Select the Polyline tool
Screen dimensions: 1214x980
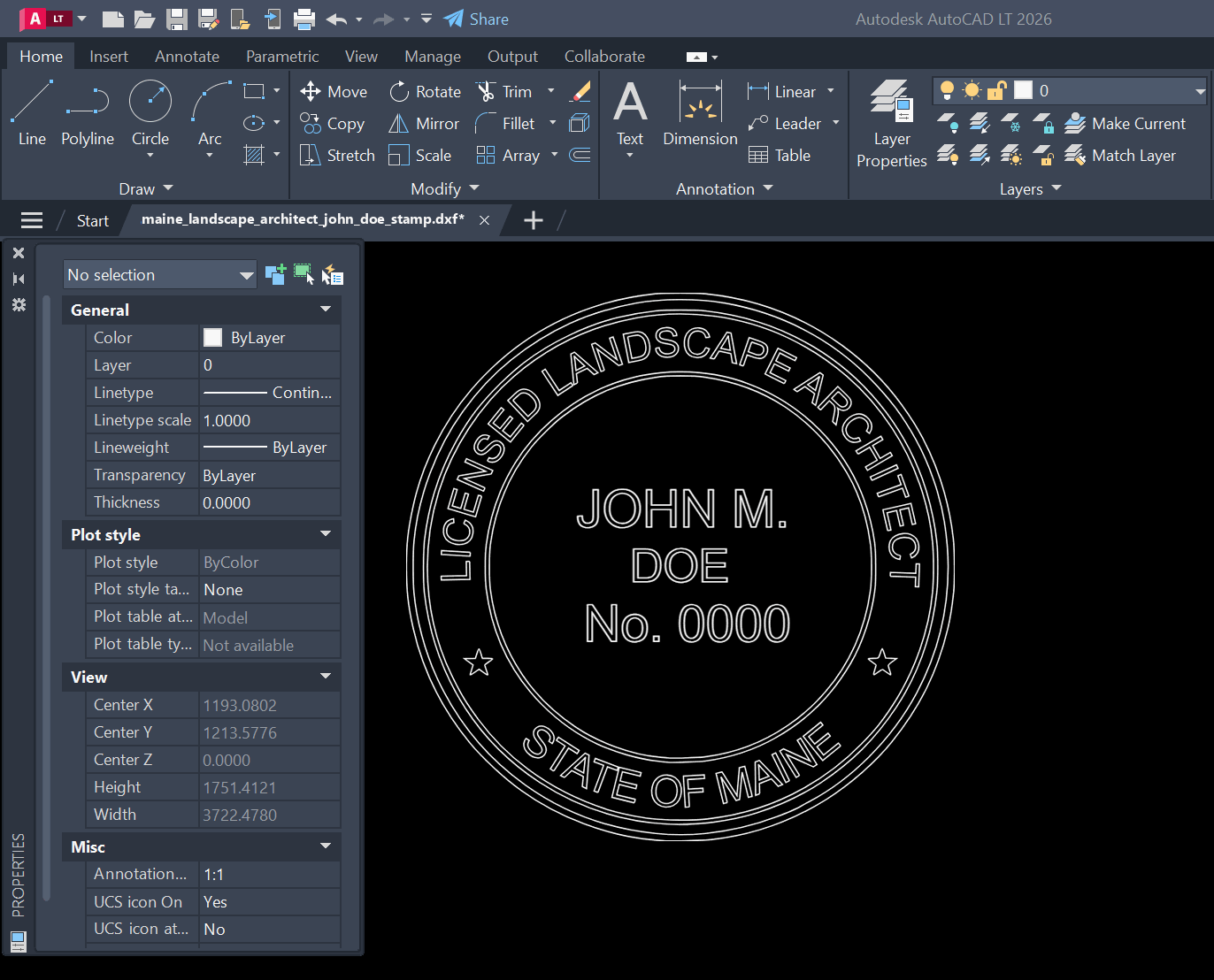88,113
